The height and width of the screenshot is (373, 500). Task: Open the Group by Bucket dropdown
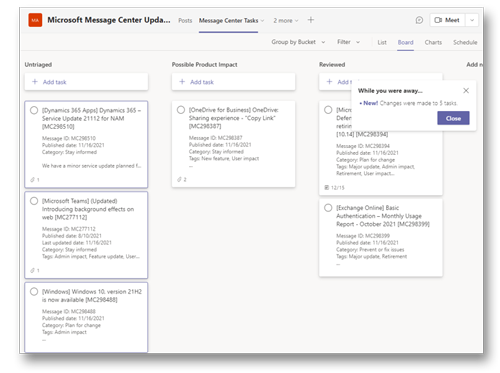[x=298, y=42]
